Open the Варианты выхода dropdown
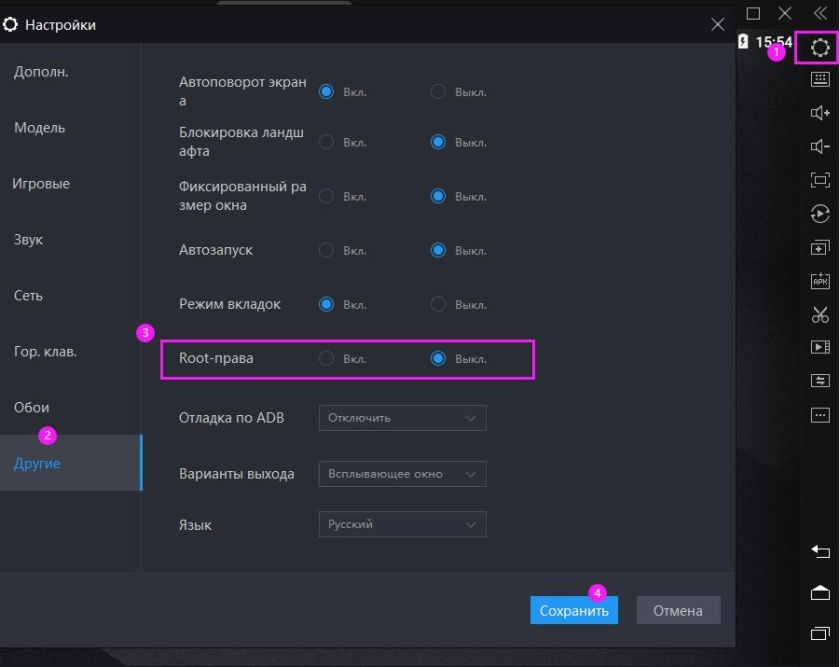Screen dimensions: 840x667 tap(402, 474)
